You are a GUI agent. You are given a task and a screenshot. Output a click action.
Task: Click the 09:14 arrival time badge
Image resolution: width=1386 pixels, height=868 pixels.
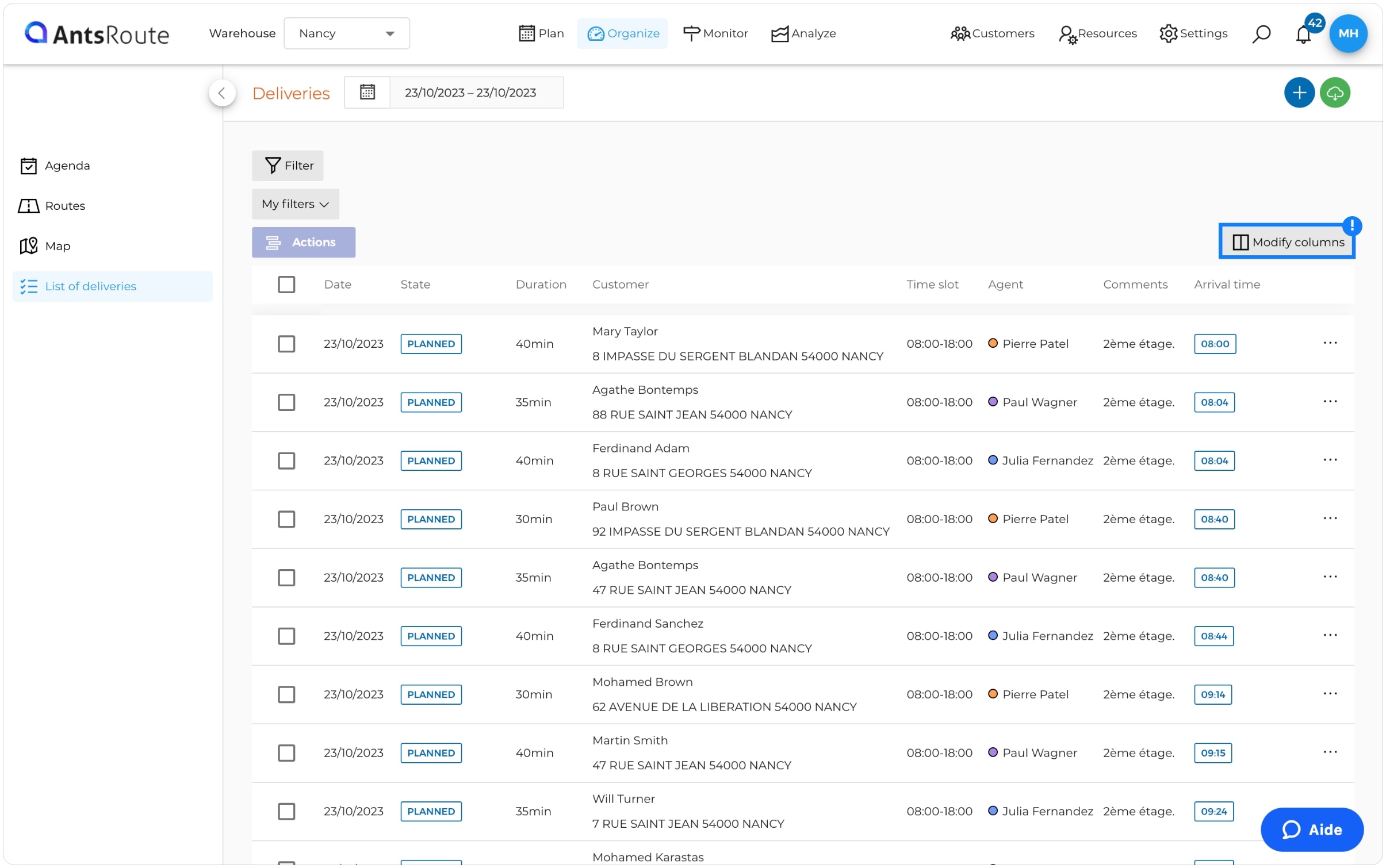point(1212,694)
